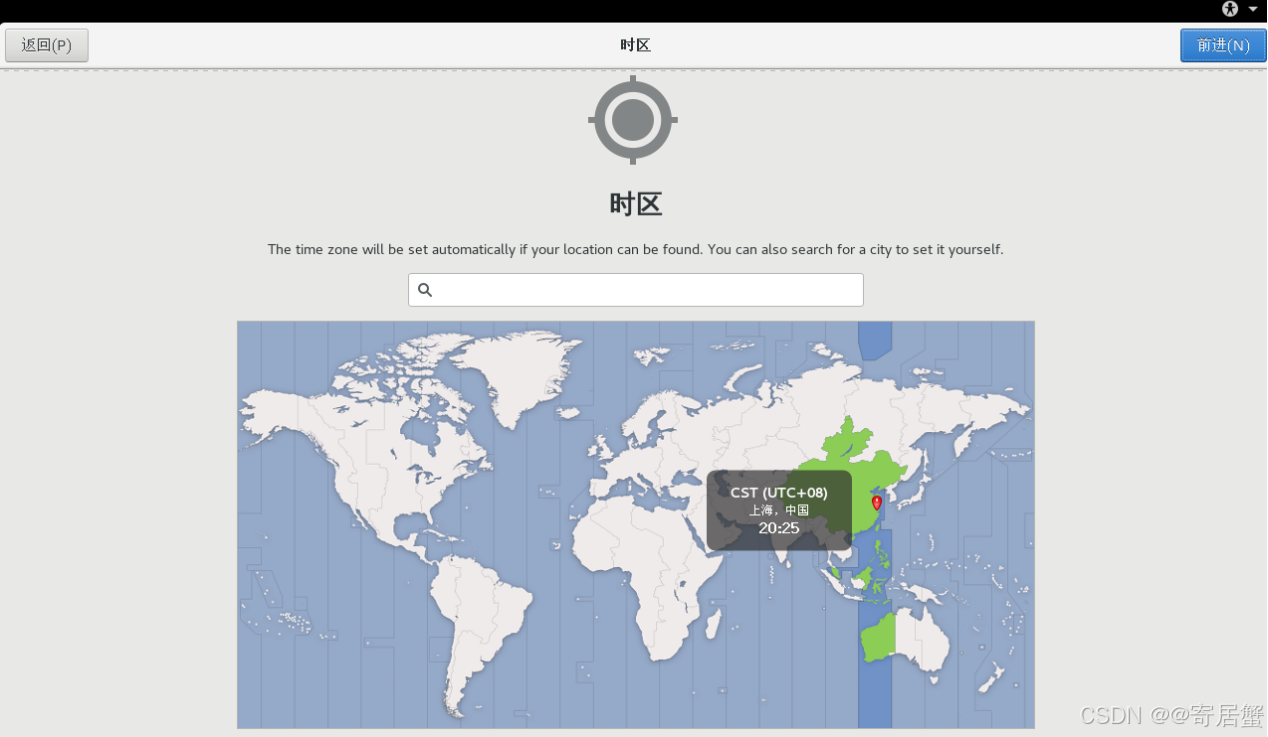Select Greenland on the world map
The height and width of the screenshot is (737, 1268).
[x=520, y=375]
